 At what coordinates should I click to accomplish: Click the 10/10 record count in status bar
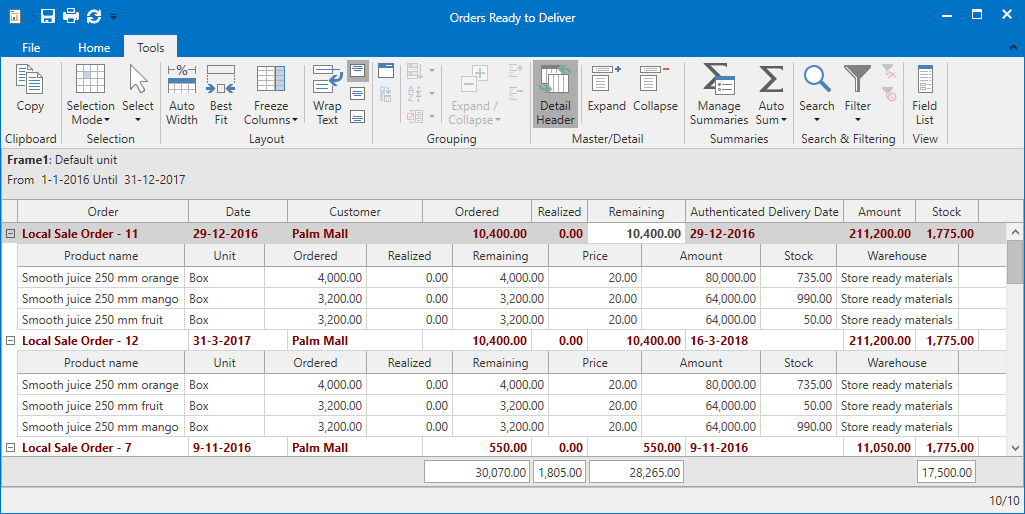(1003, 501)
